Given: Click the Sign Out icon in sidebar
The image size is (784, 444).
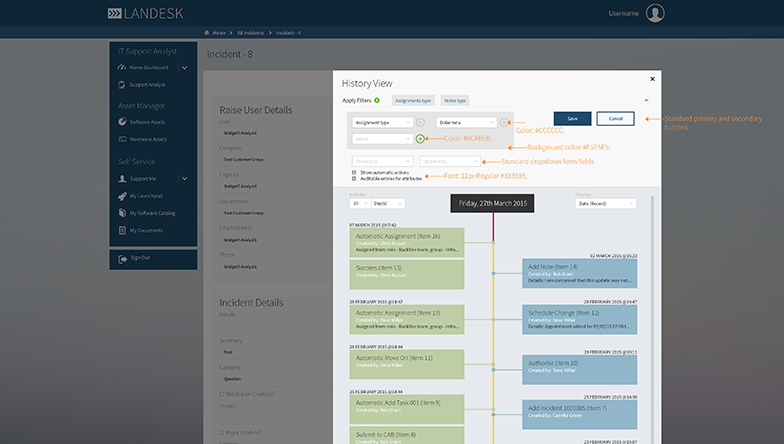Looking at the screenshot, I should [121, 257].
